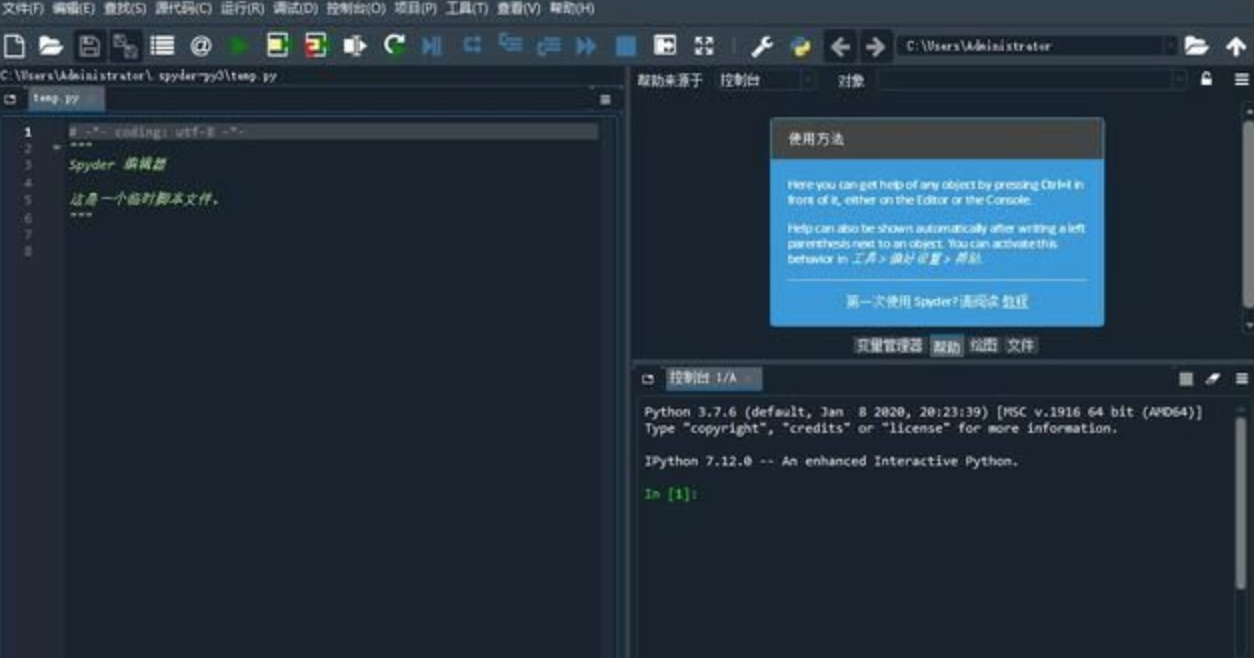Image resolution: width=1254 pixels, height=658 pixels.
Task: Select the 控制台 1/A tab
Action: point(714,378)
